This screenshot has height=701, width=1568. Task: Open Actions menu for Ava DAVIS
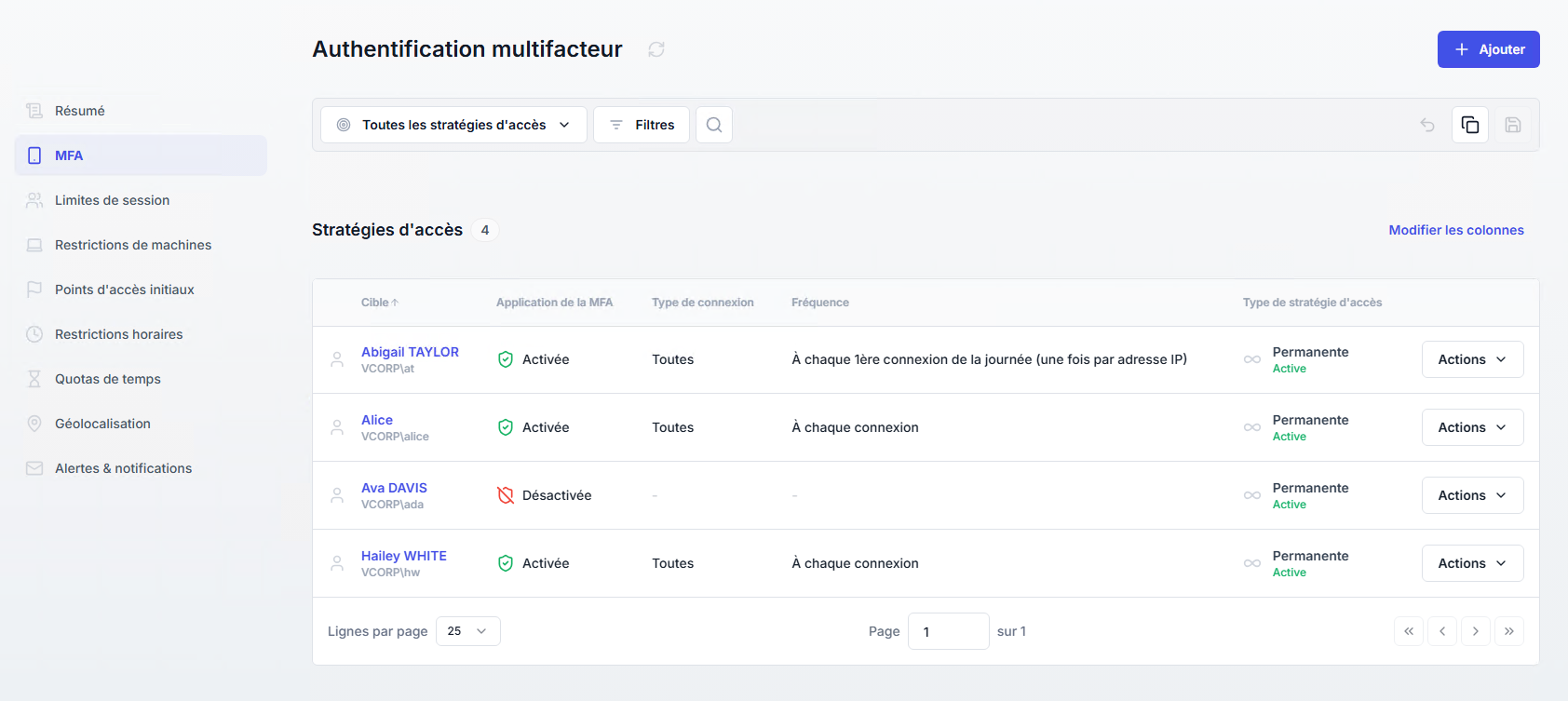[x=1472, y=495]
